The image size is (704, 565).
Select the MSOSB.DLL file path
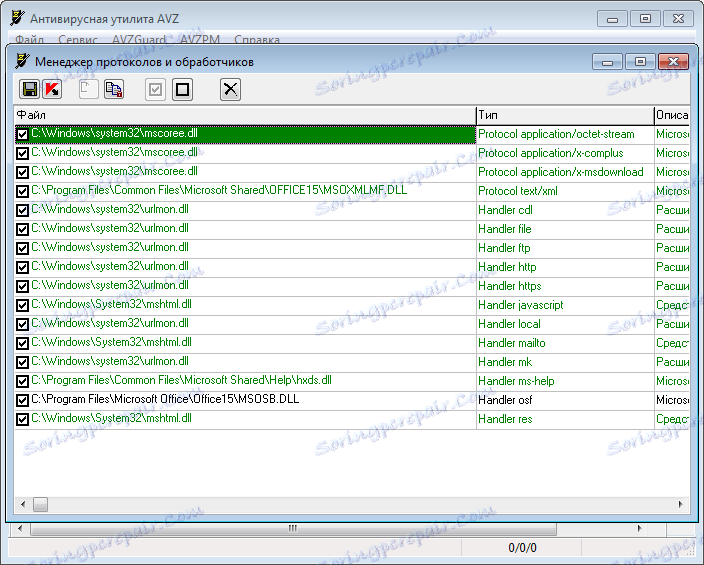click(x=165, y=399)
